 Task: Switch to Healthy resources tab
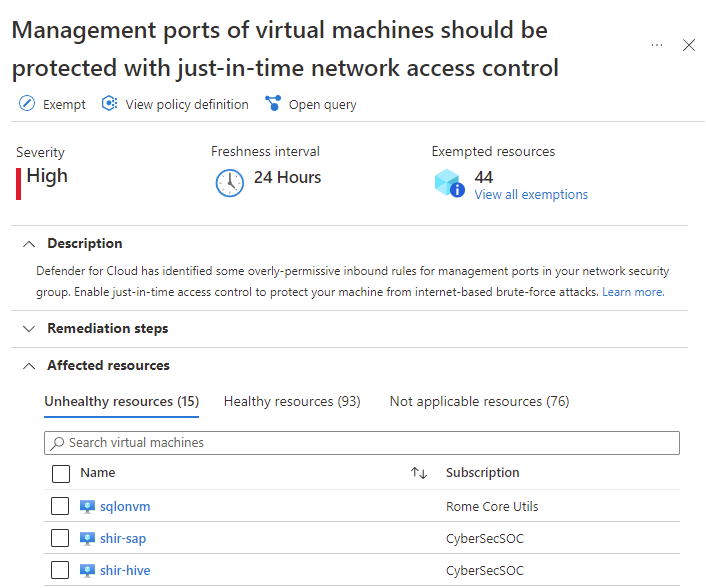pos(292,401)
